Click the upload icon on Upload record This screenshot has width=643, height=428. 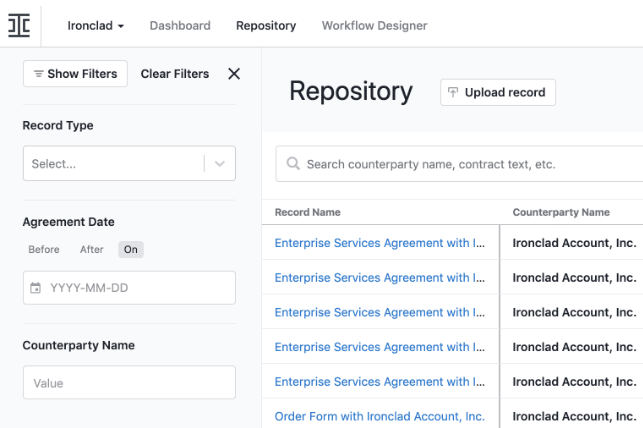[x=453, y=92]
